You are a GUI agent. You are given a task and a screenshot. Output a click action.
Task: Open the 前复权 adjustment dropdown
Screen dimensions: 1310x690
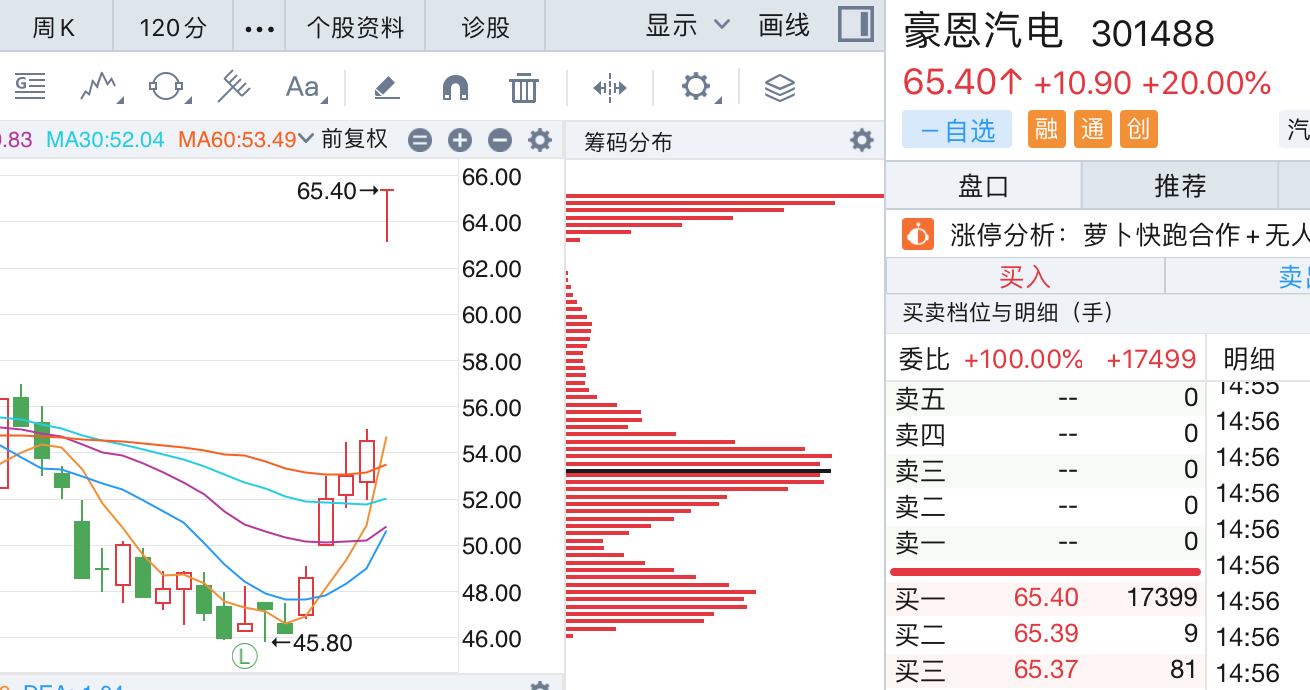point(353,140)
